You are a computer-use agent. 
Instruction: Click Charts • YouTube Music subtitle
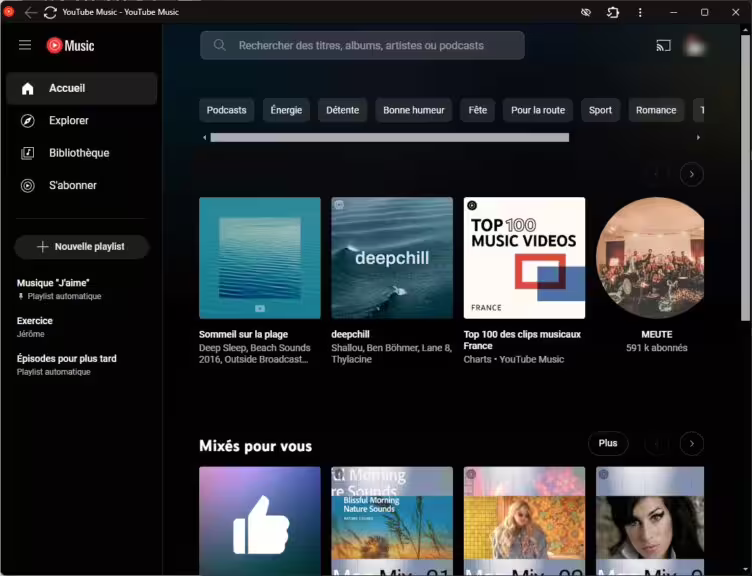(x=514, y=359)
